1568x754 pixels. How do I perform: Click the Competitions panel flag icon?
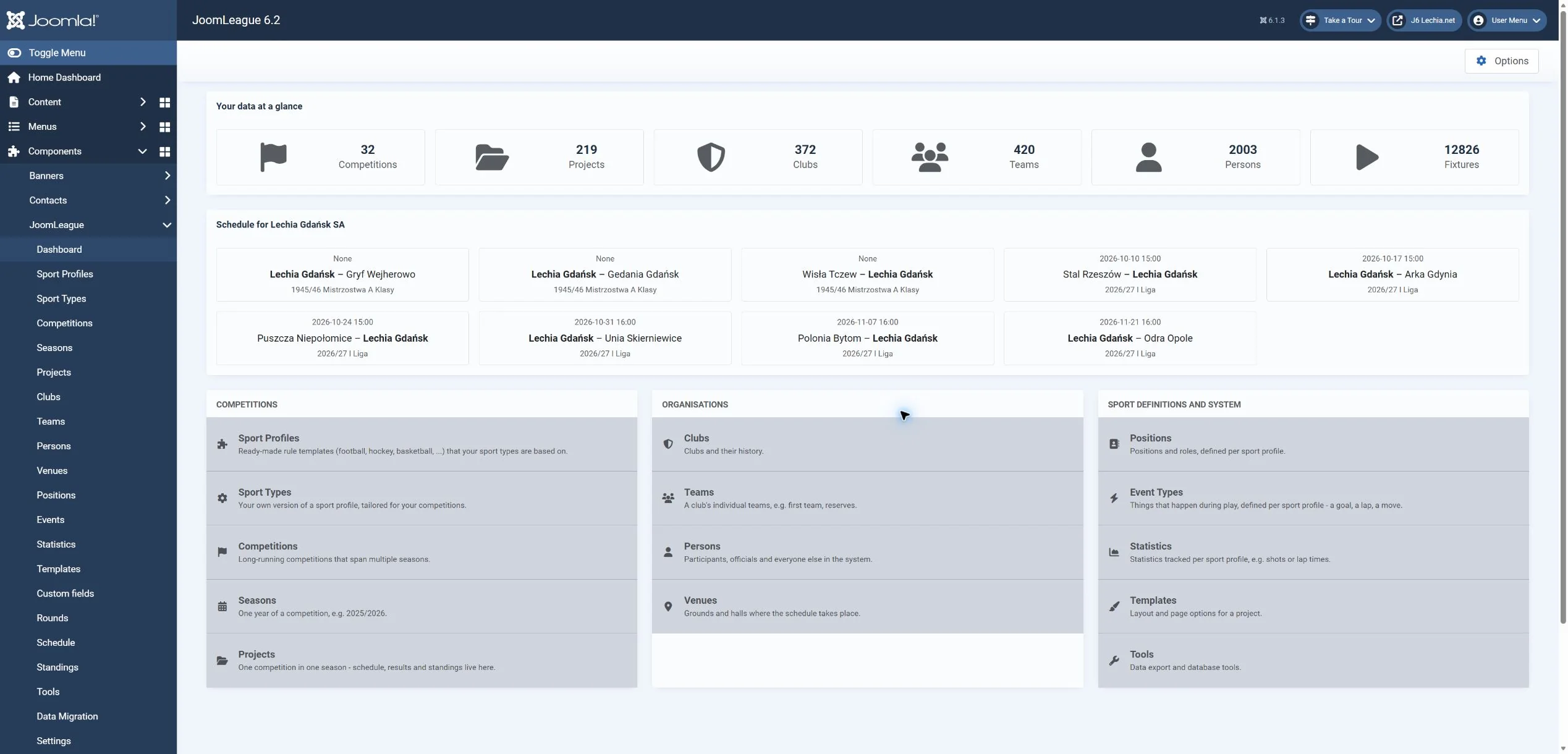coord(222,552)
